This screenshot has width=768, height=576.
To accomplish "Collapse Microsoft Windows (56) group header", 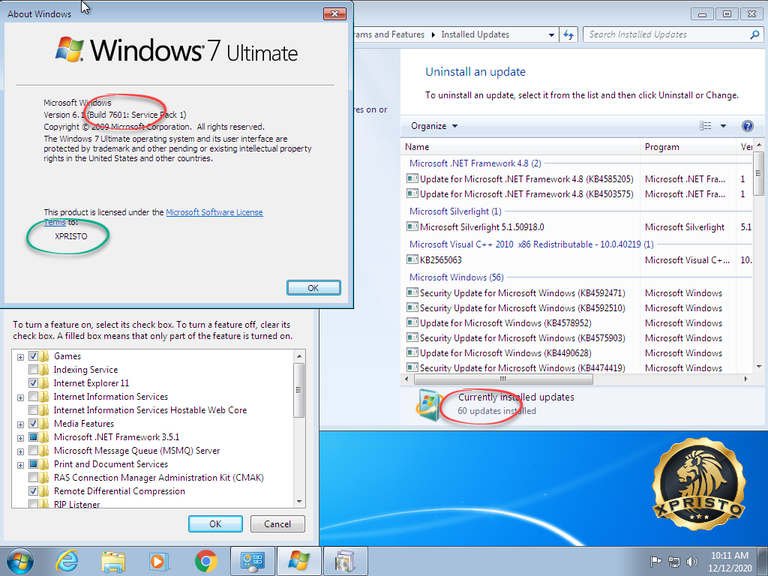I will tap(456, 277).
